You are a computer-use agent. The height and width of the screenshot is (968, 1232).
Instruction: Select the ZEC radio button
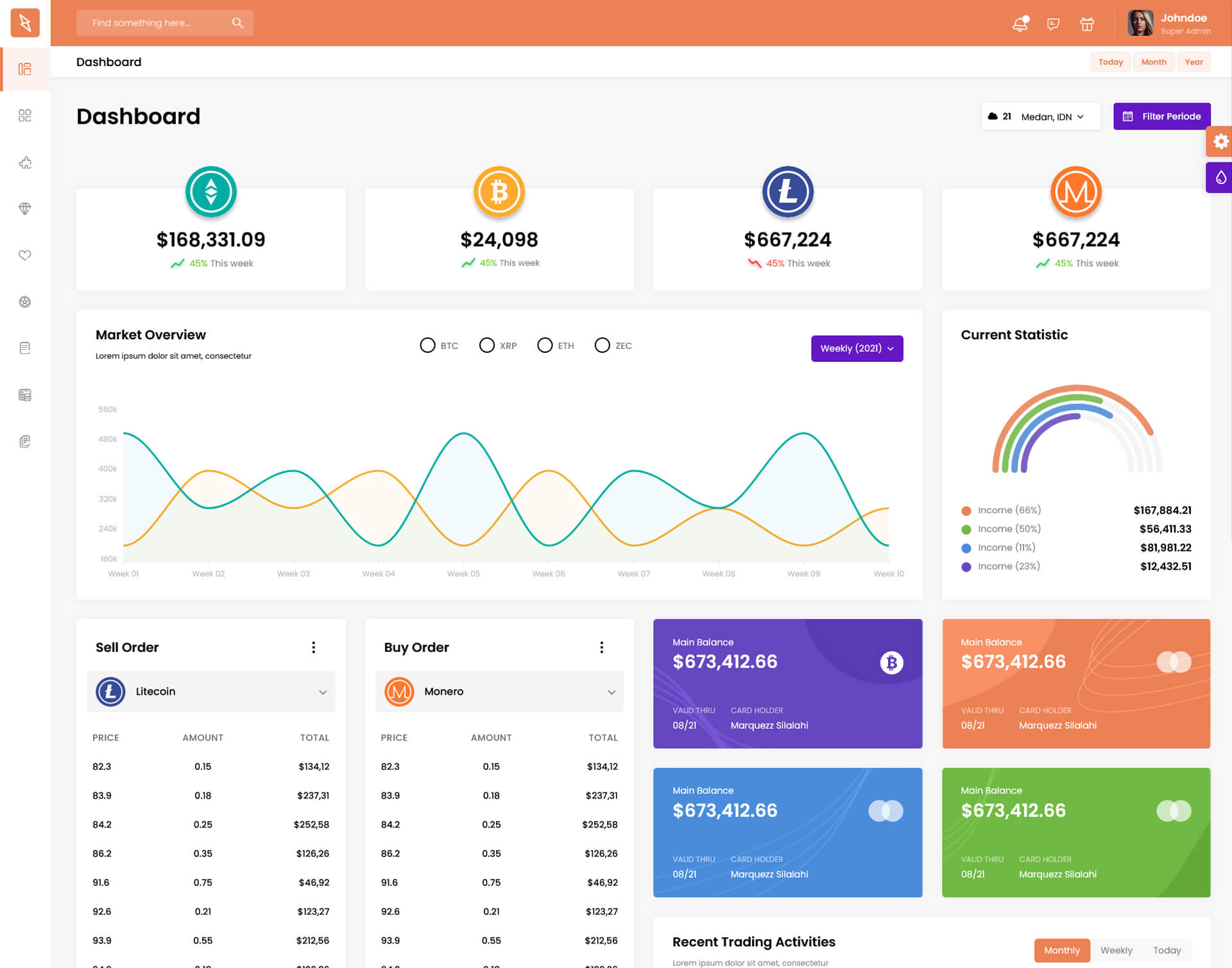602,345
